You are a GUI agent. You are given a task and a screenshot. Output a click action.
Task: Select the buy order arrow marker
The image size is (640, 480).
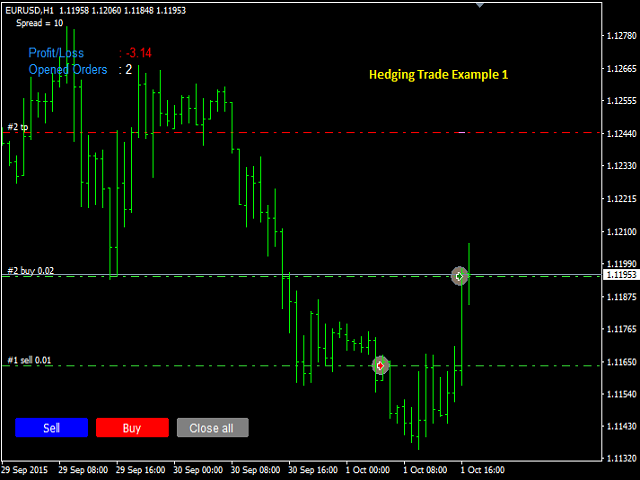click(x=460, y=276)
